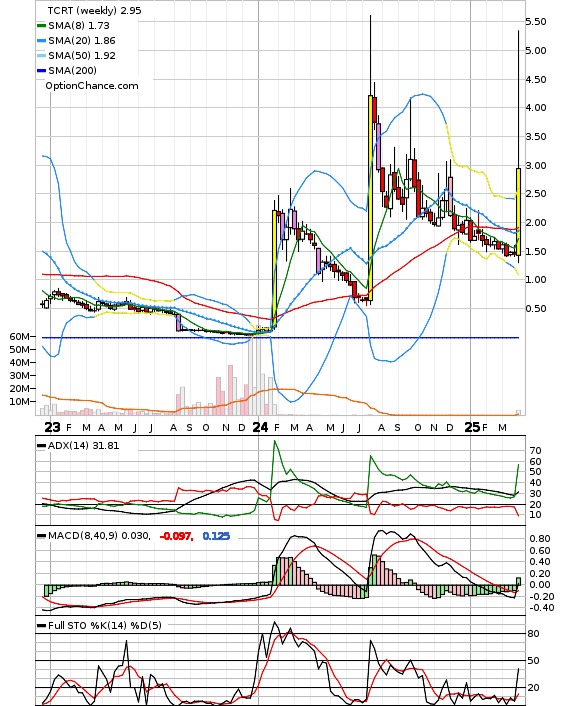Viewport: 566px width, 706px height.
Task: Click the yellow candle at start of 2024
Action: pyautogui.click(x=274, y=266)
